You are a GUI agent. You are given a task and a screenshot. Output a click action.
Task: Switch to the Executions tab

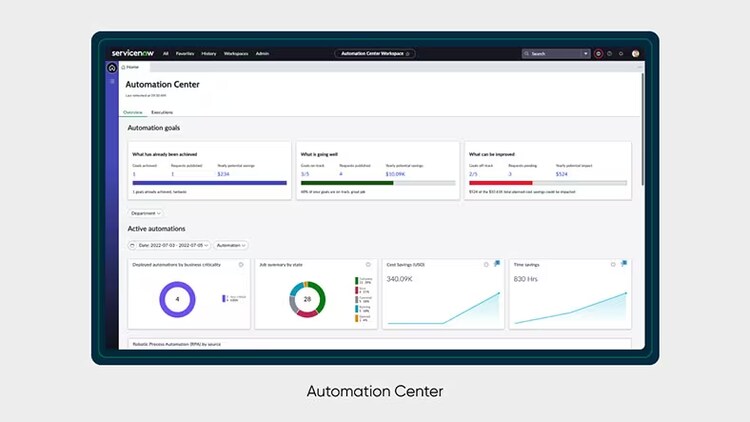(162, 112)
